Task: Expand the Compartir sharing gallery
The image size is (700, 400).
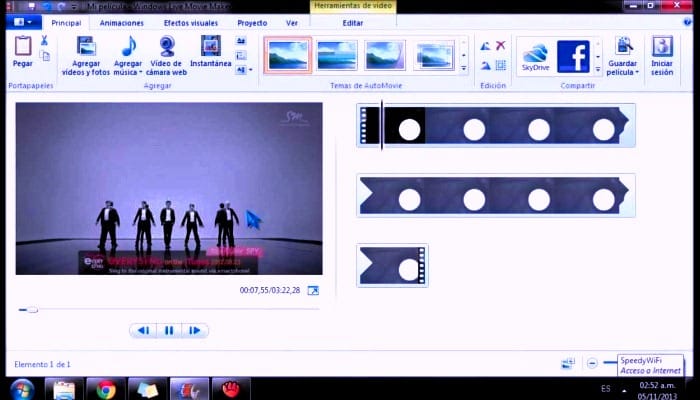Action: click(598, 69)
